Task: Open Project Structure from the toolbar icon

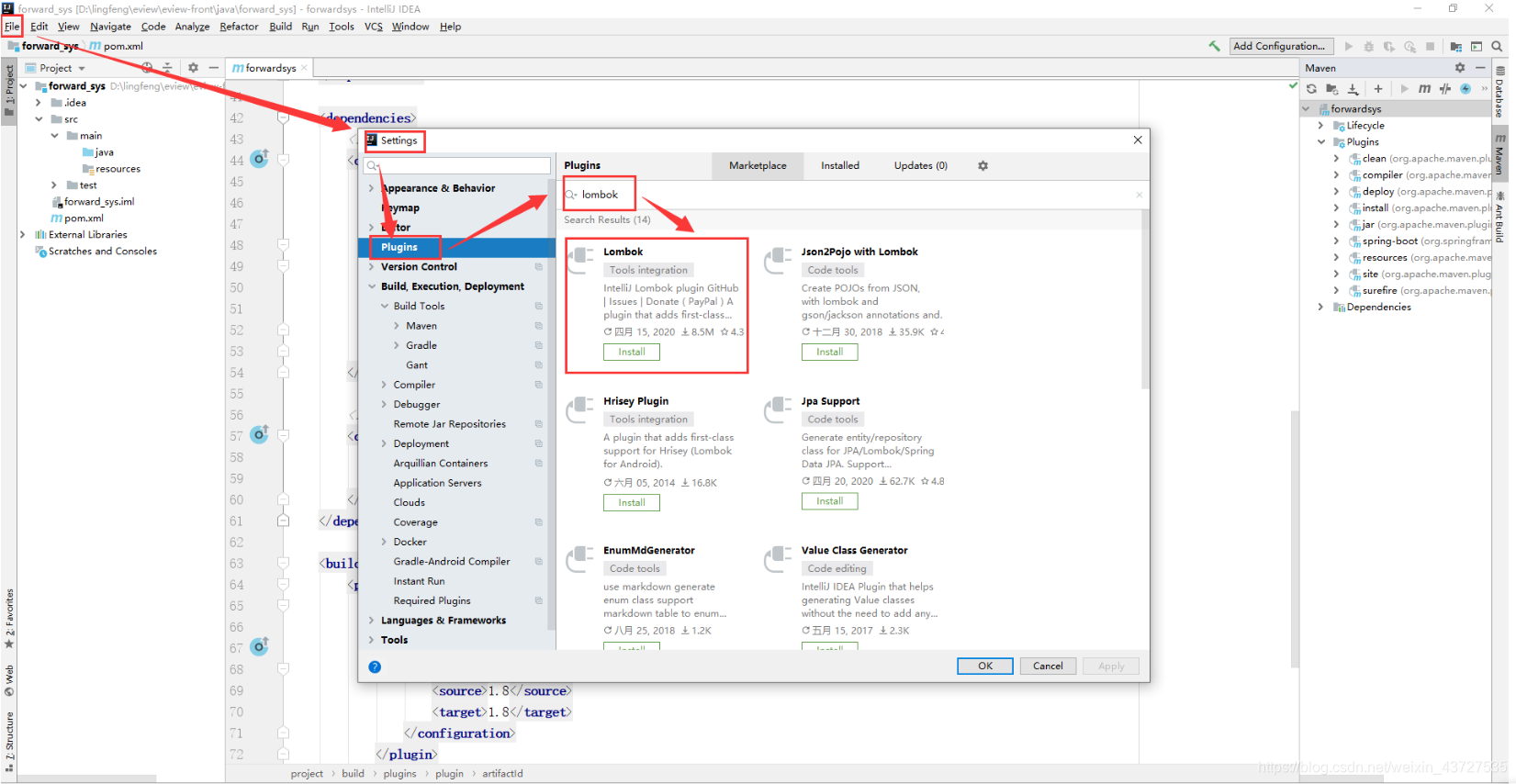Action: 1456,46
